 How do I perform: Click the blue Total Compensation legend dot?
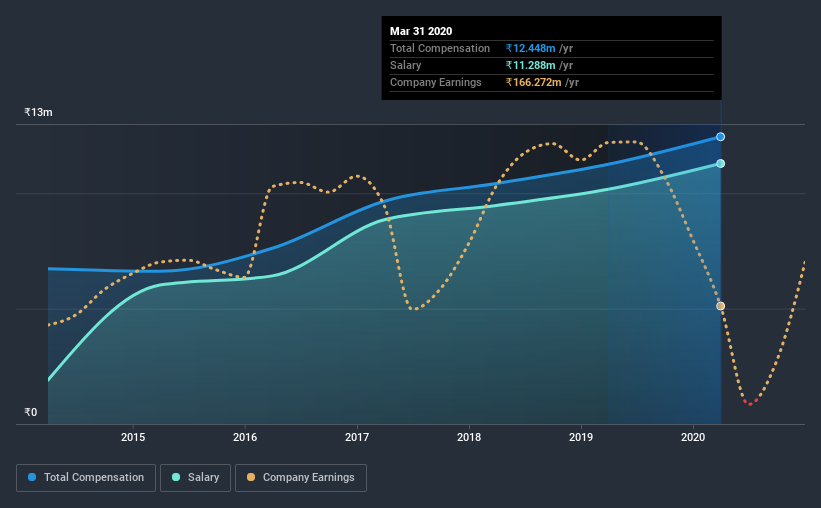pyautogui.click(x=32, y=477)
